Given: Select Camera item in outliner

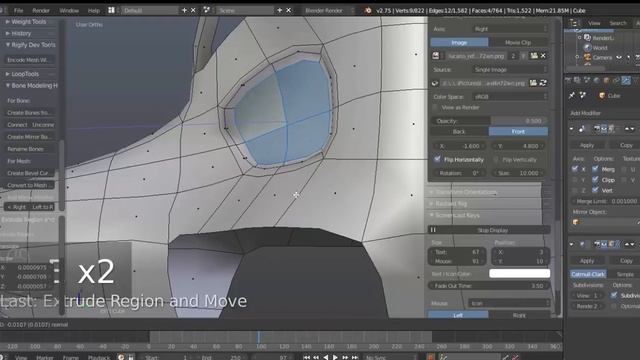Looking at the screenshot, I should 602,58.
